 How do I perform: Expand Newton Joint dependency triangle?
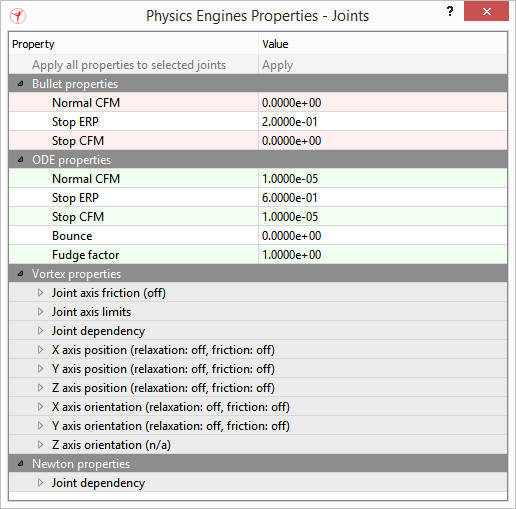point(40,483)
